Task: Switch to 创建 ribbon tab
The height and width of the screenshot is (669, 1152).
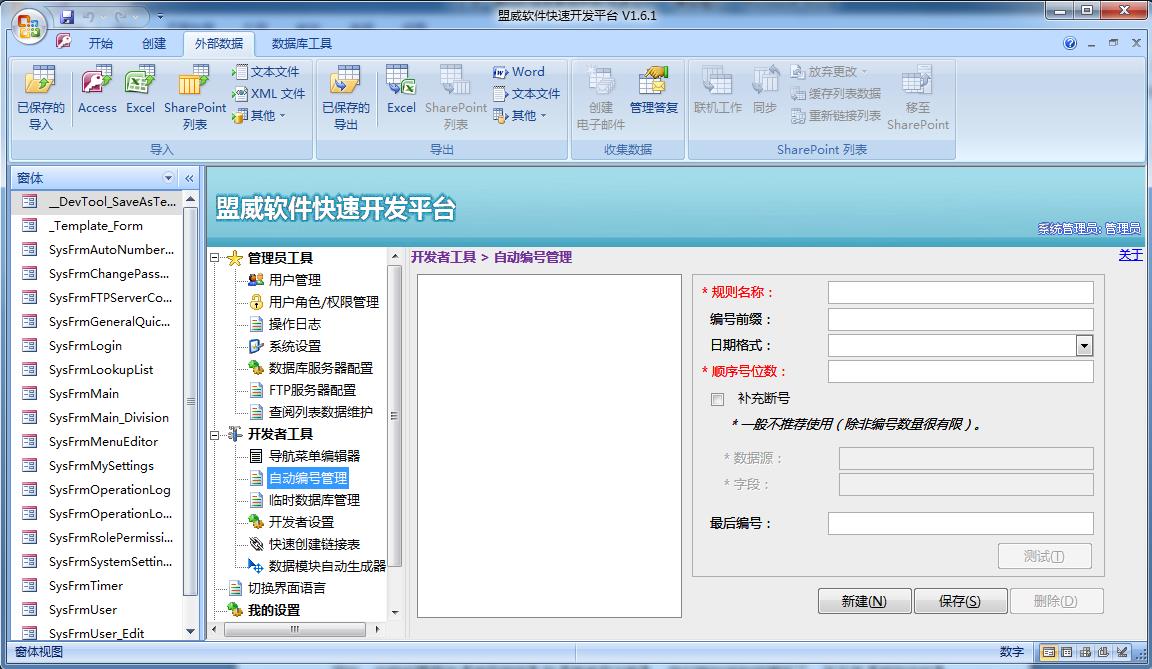Action: click(x=154, y=43)
